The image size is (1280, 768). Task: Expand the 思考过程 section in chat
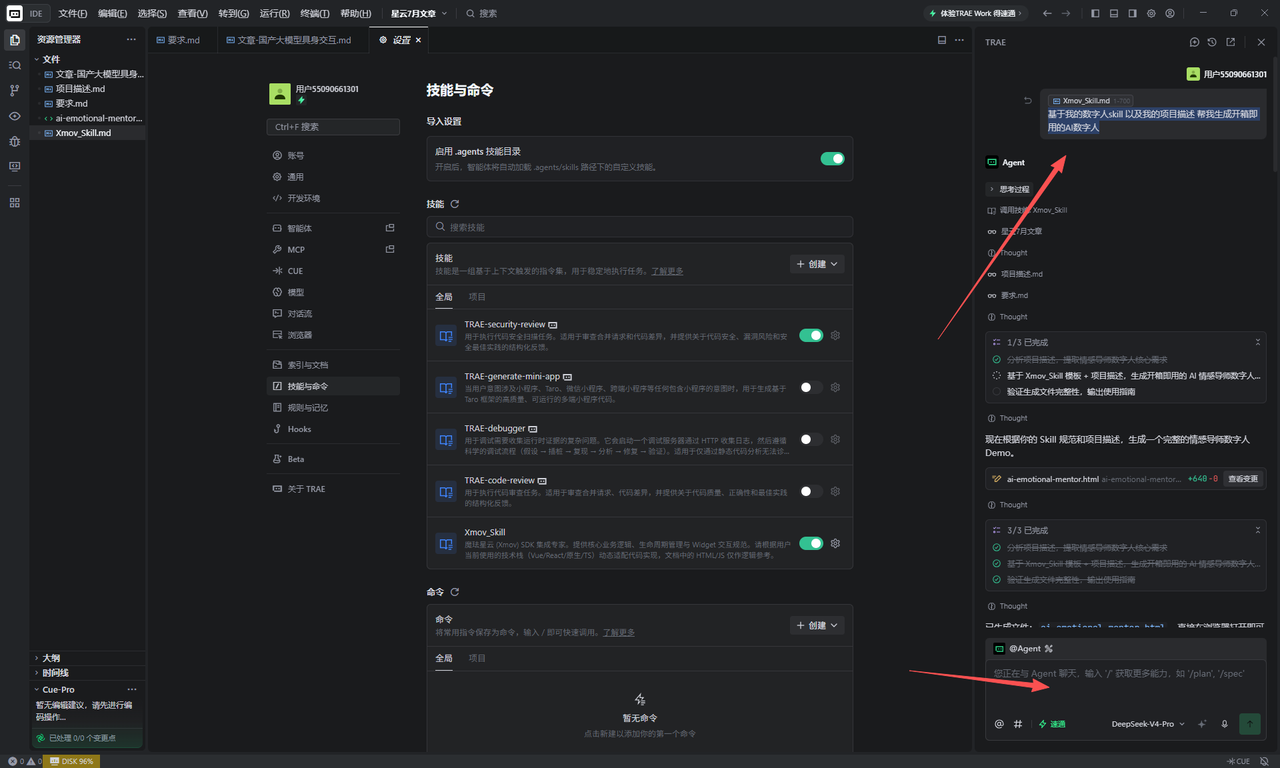tap(1010, 189)
